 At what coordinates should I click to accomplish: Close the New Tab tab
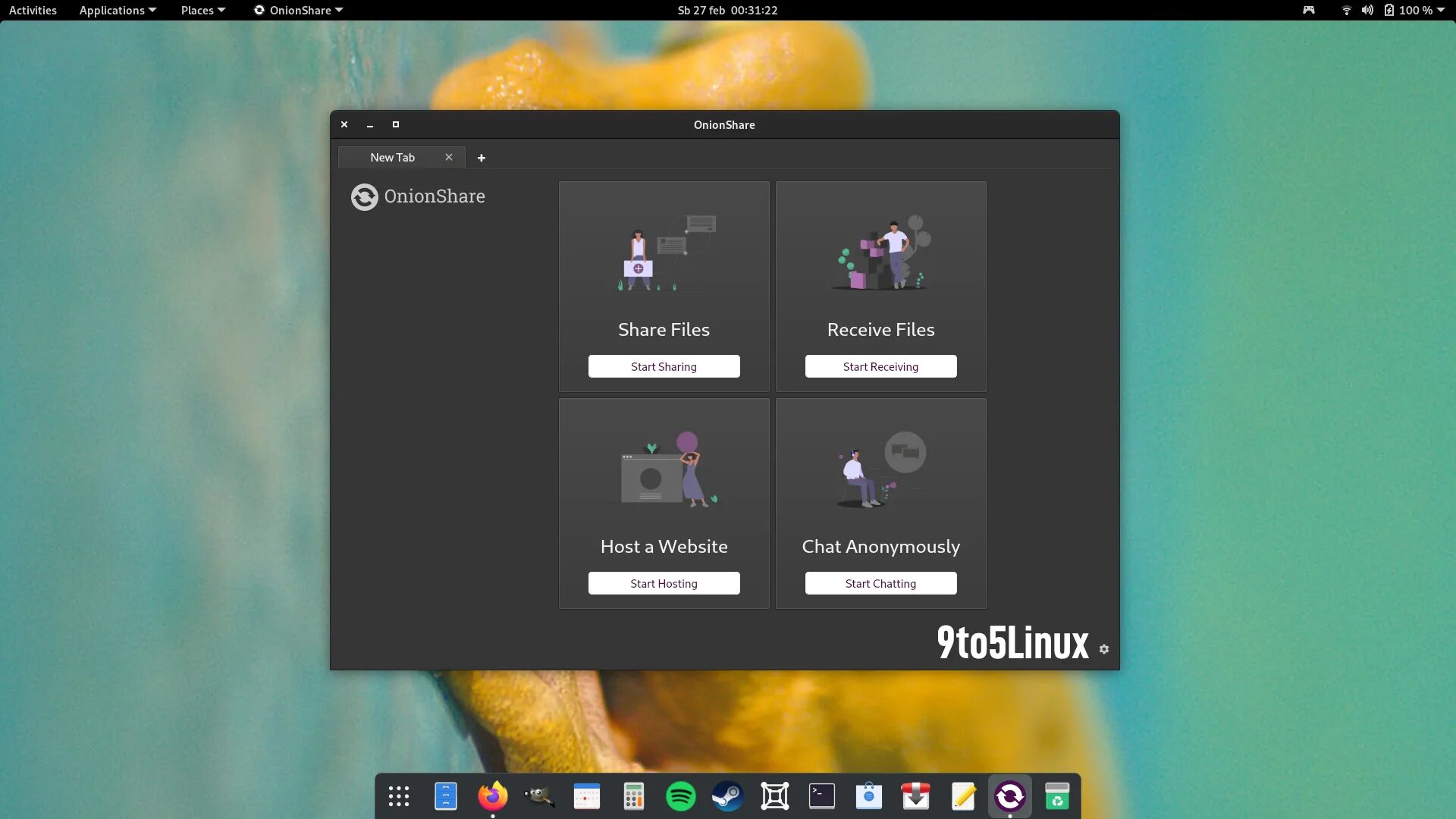[x=449, y=158]
